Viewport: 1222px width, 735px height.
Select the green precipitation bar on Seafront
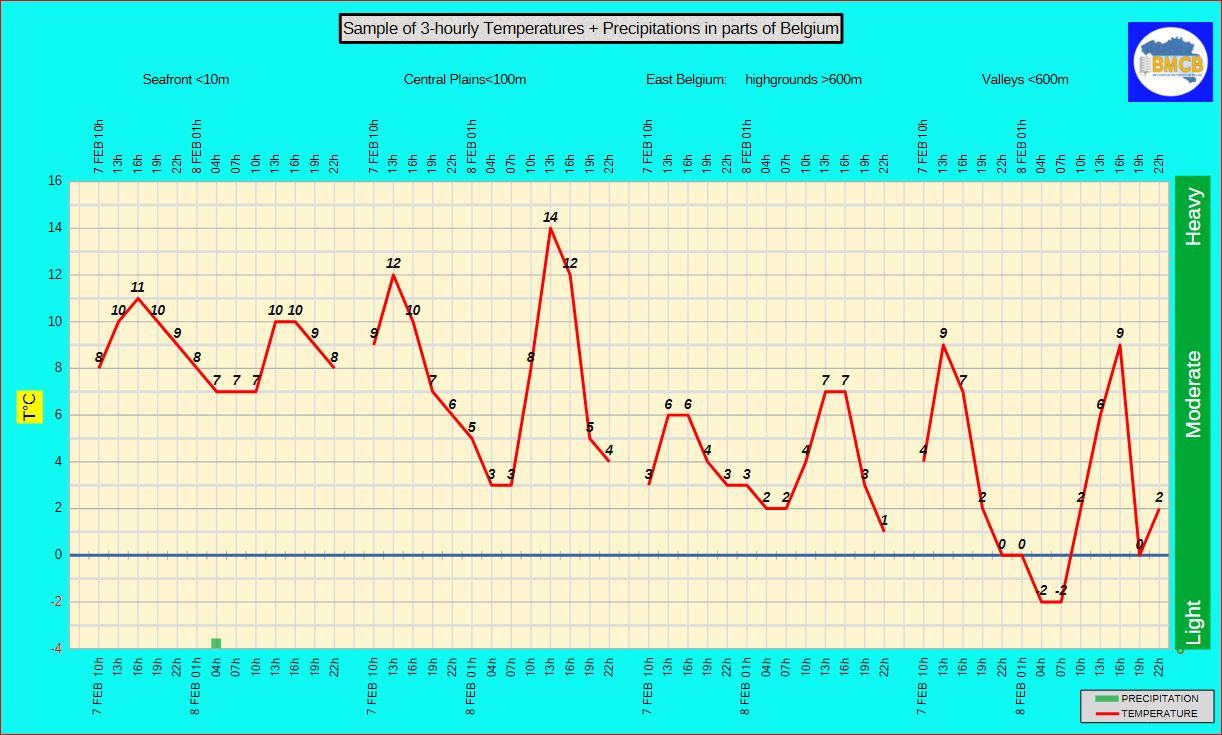click(216, 643)
